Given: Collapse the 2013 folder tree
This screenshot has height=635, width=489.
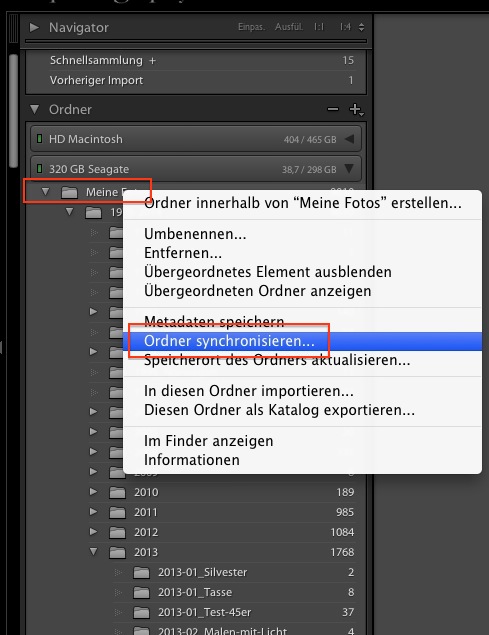Looking at the screenshot, I should 94,552.
